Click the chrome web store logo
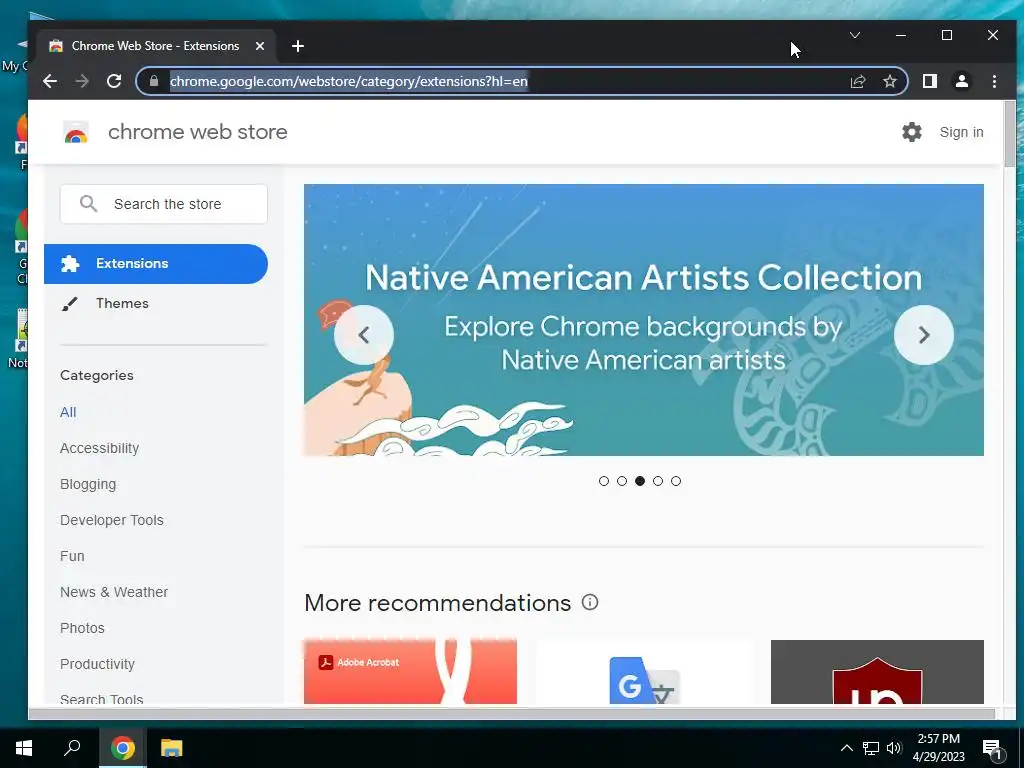Viewport: 1024px width, 768px height. coord(76,132)
